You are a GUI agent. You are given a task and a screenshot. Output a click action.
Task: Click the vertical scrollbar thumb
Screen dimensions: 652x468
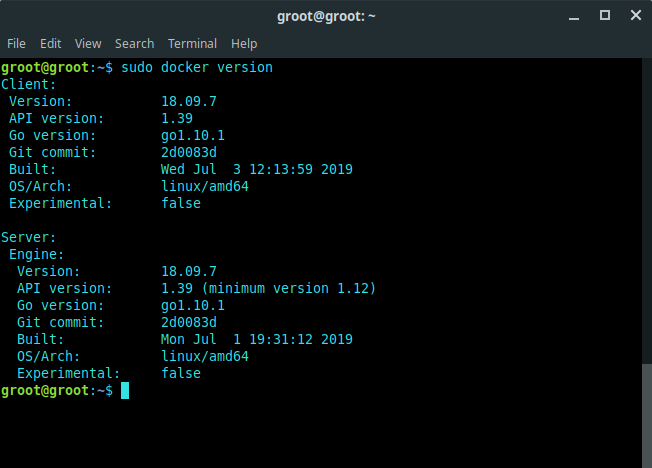(647, 416)
